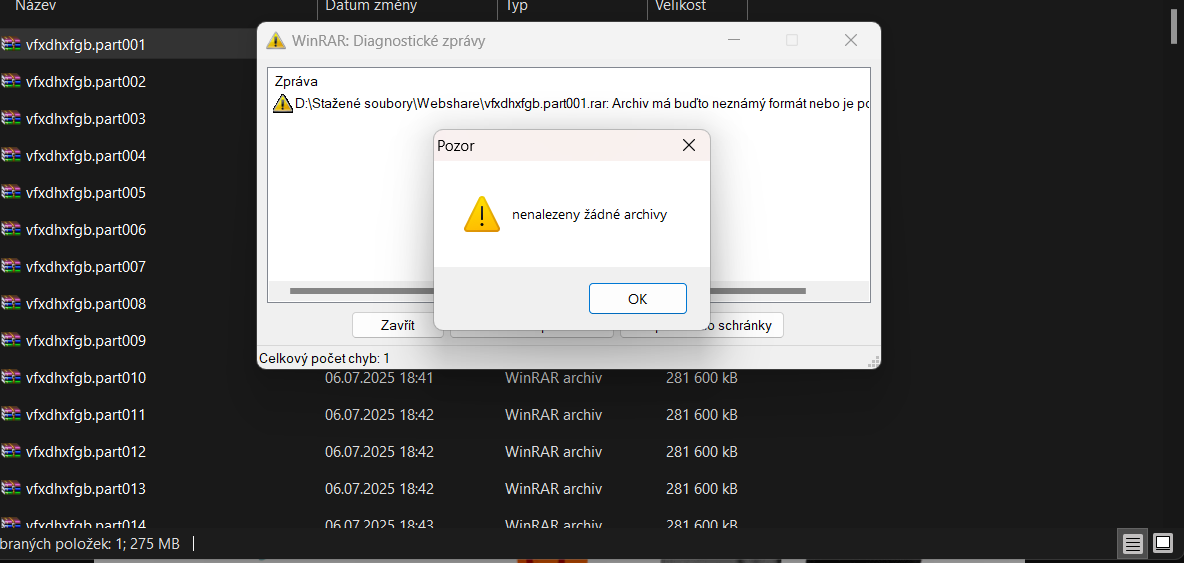1184x563 pixels.
Task: Click the WinRAR diagnostics title bar icon
Action: [276, 41]
